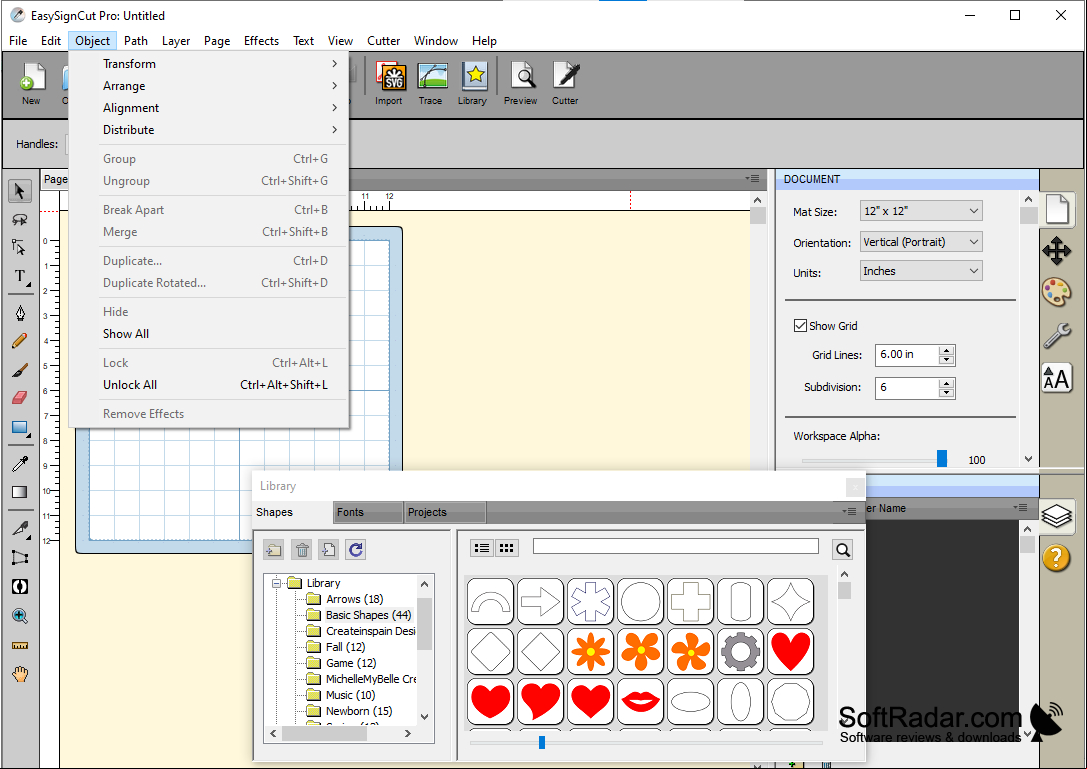Open the wrench Settings panel icon
This screenshot has height=769, width=1087.
click(1056, 336)
